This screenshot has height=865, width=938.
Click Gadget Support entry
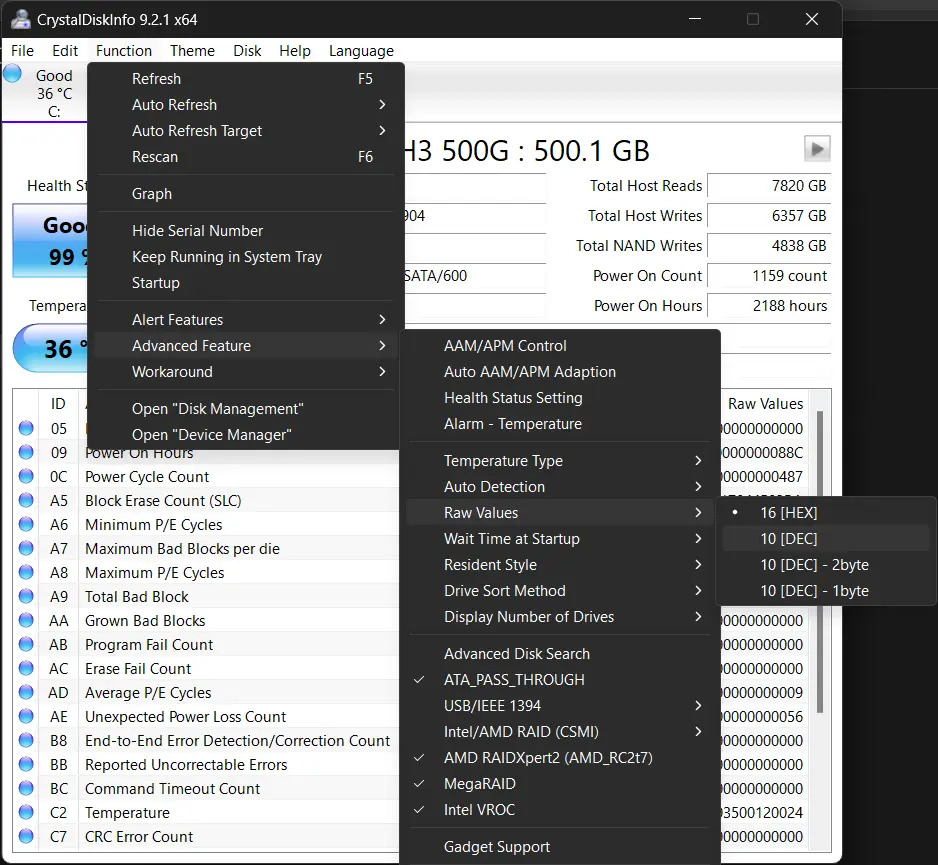coord(559,846)
